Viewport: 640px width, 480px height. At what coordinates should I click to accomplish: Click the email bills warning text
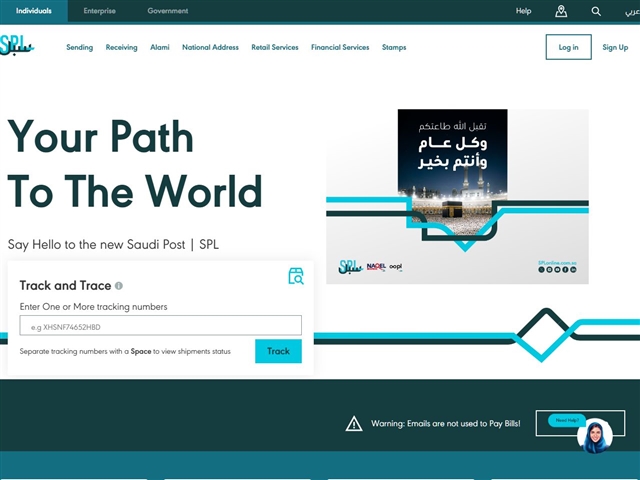446,424
